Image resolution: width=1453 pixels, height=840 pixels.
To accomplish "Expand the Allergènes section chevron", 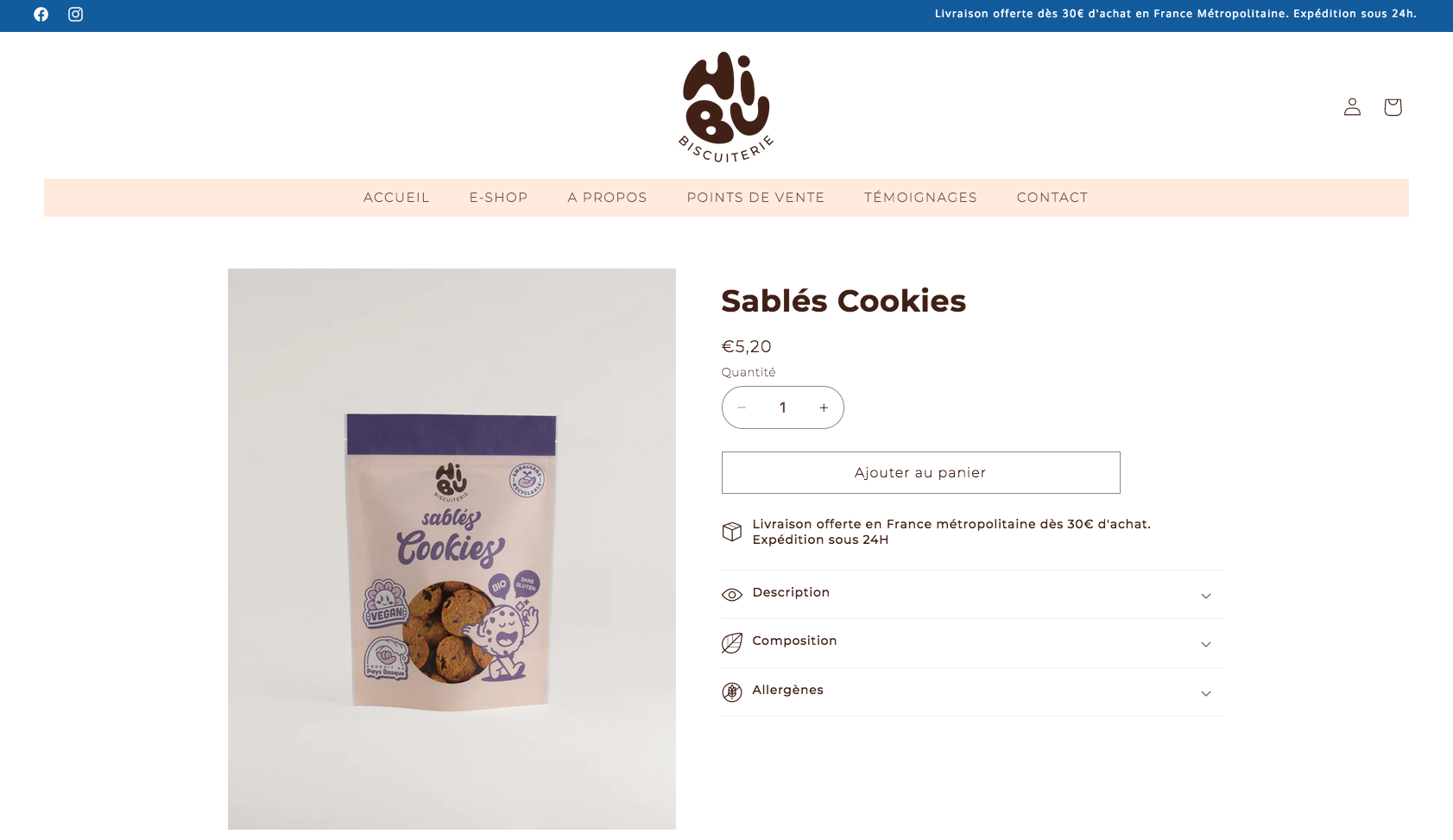I will [1206, 693].
